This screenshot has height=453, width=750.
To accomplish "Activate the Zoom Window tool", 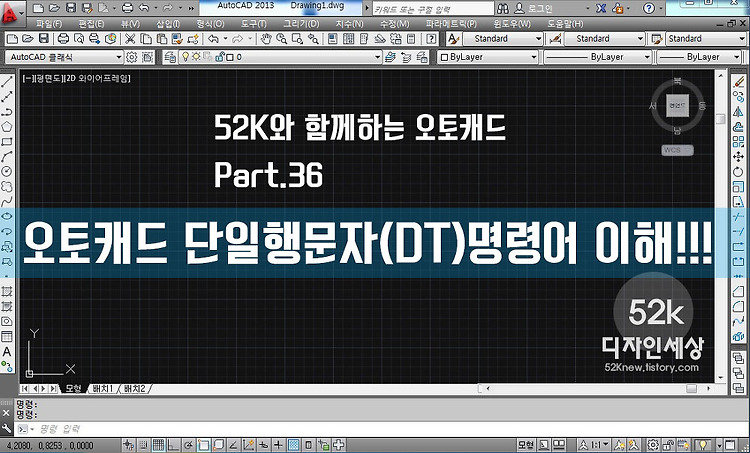I will 297,39.
